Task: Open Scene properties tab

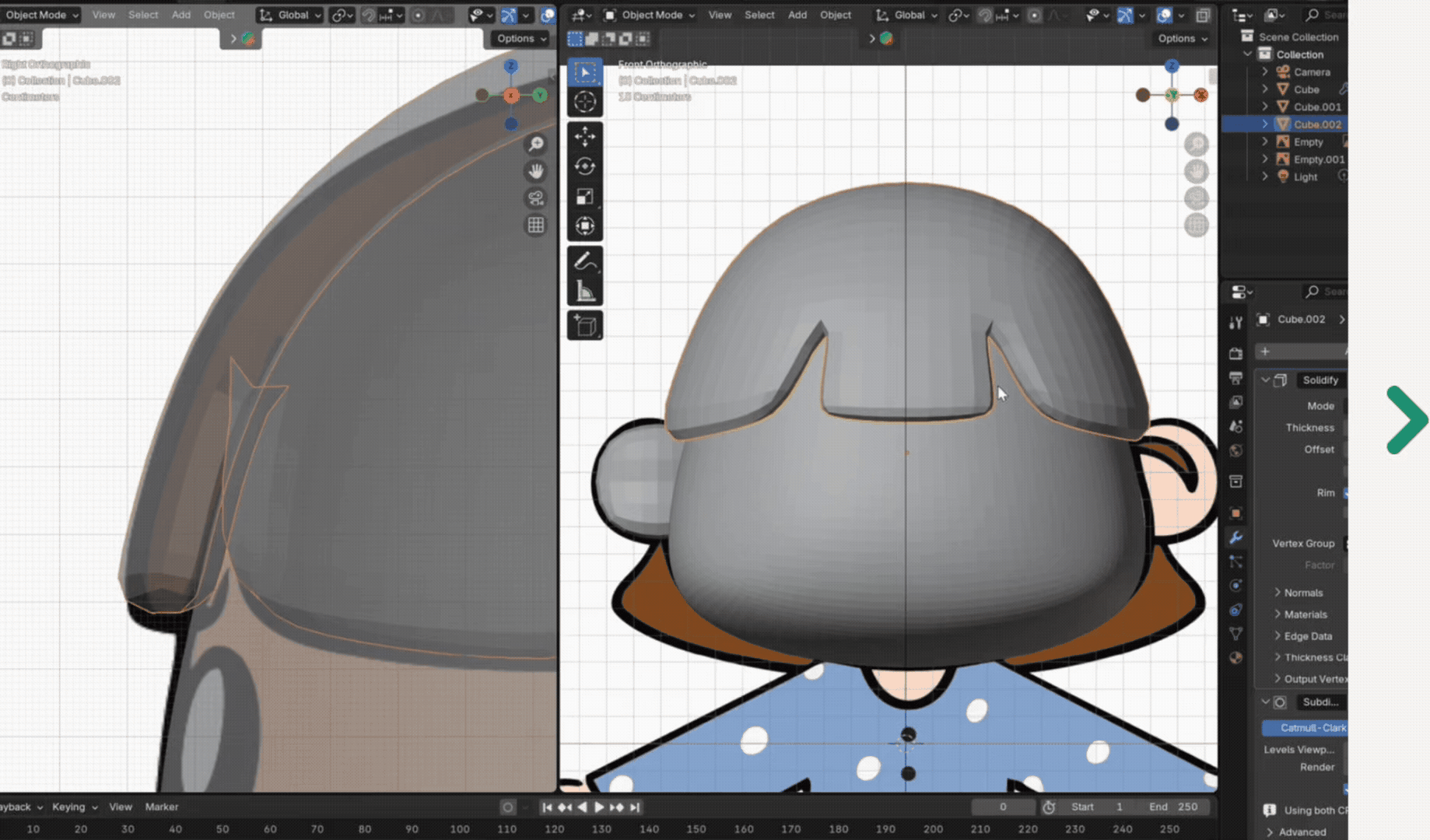Action: (x=1235, y=426)
